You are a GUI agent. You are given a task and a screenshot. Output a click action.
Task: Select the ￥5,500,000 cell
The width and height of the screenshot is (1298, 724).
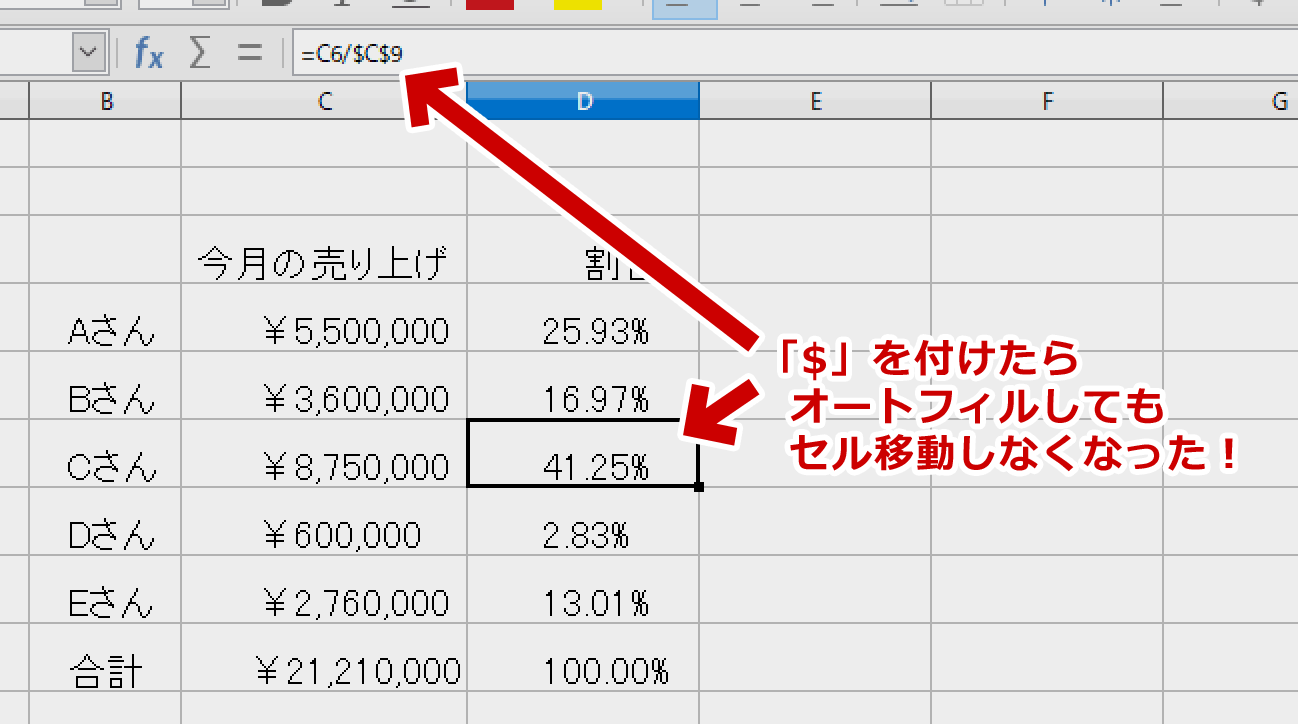tap(324, 318)
